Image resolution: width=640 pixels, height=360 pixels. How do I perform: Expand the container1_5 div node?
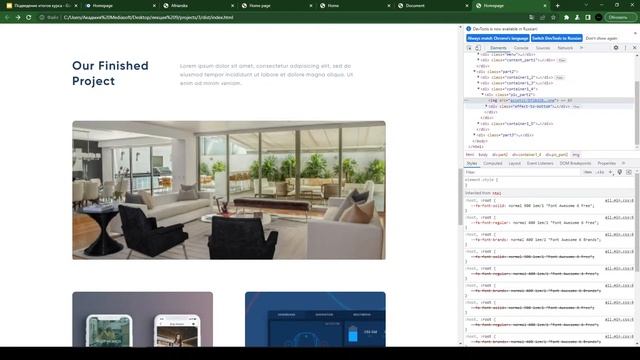(x=478, y=123)
